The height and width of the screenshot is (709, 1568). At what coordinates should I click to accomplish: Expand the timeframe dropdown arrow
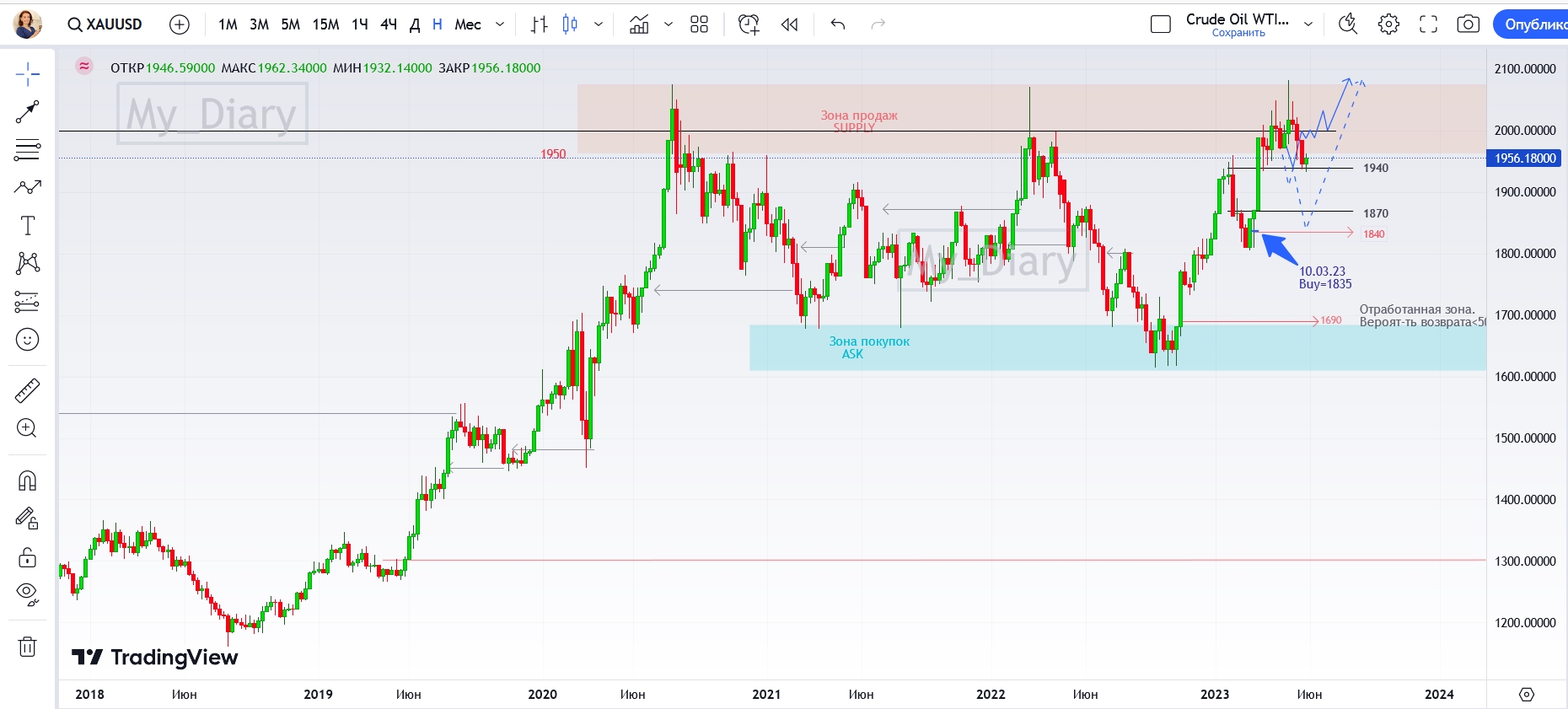[x=500, y=24]
